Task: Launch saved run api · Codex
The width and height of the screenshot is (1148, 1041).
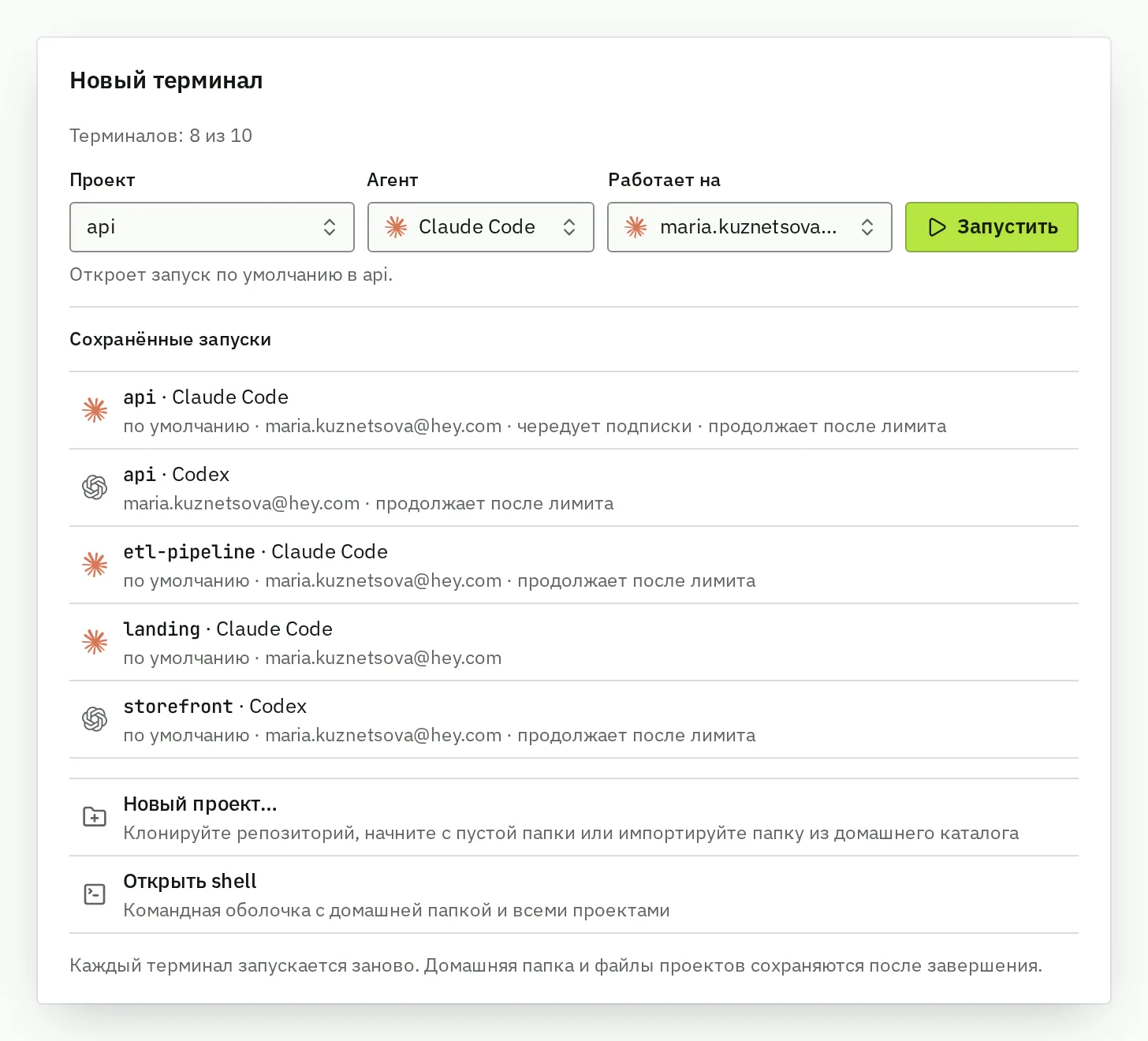Action: click(x=574, y=488)
